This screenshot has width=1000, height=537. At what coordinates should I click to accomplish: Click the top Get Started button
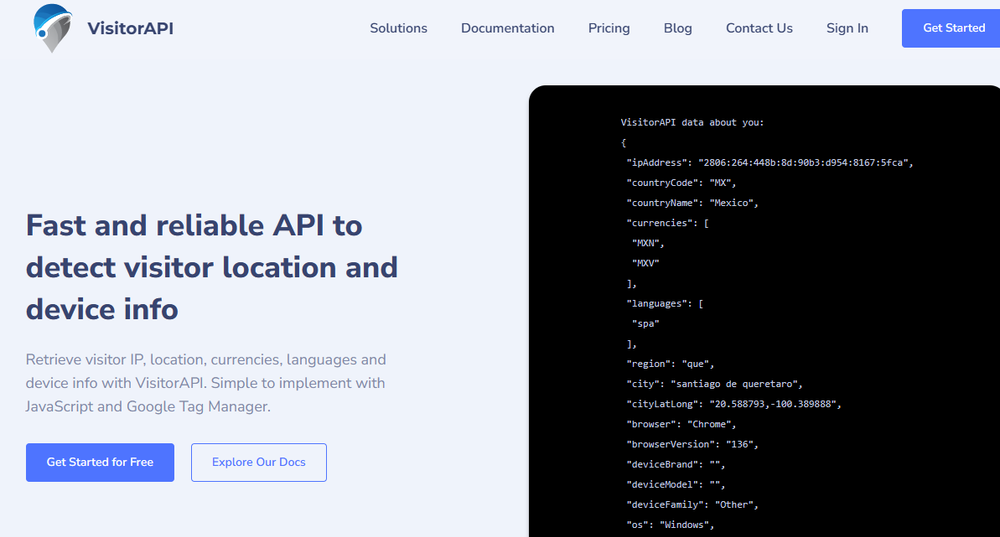951,28
